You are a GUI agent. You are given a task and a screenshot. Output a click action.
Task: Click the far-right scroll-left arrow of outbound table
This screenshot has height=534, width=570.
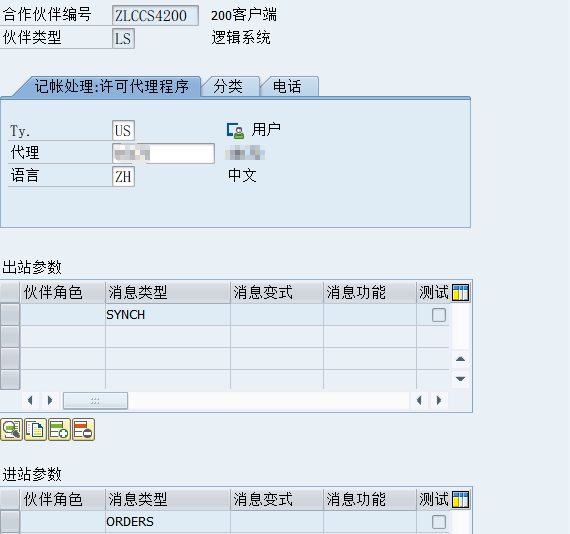click(419, 401)
